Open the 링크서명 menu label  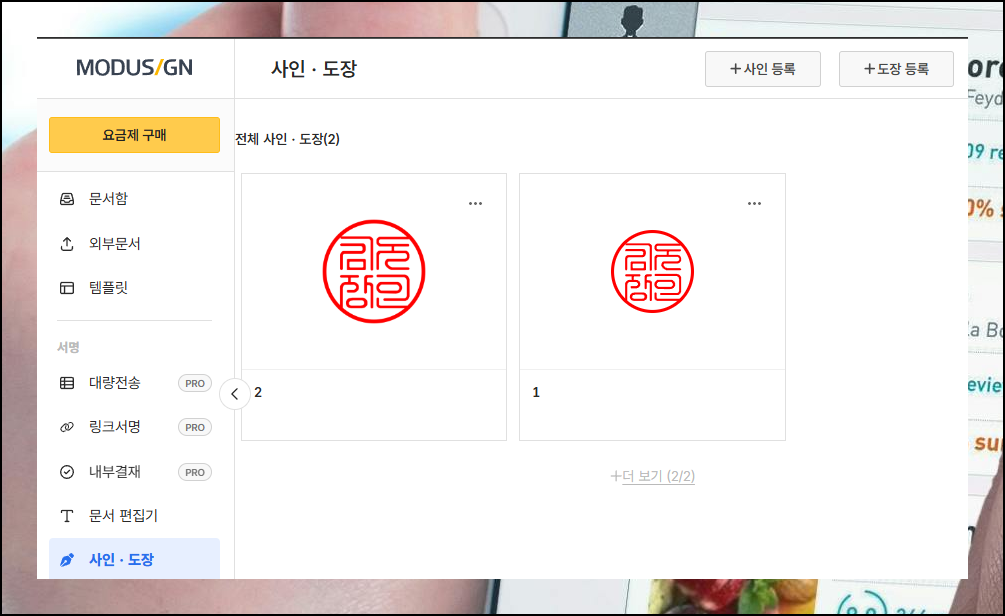[115, 427]
